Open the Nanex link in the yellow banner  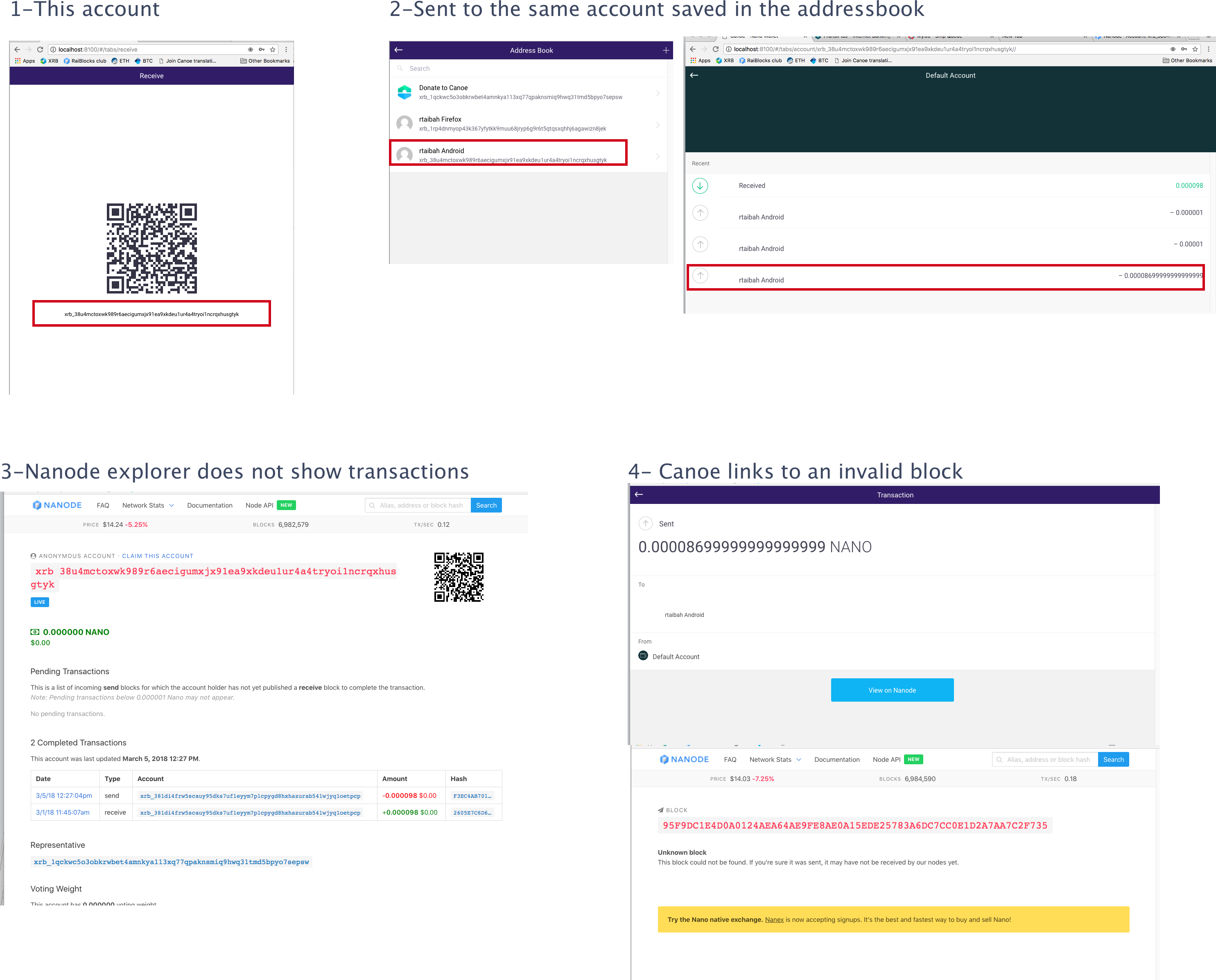(x=774, y=919)
